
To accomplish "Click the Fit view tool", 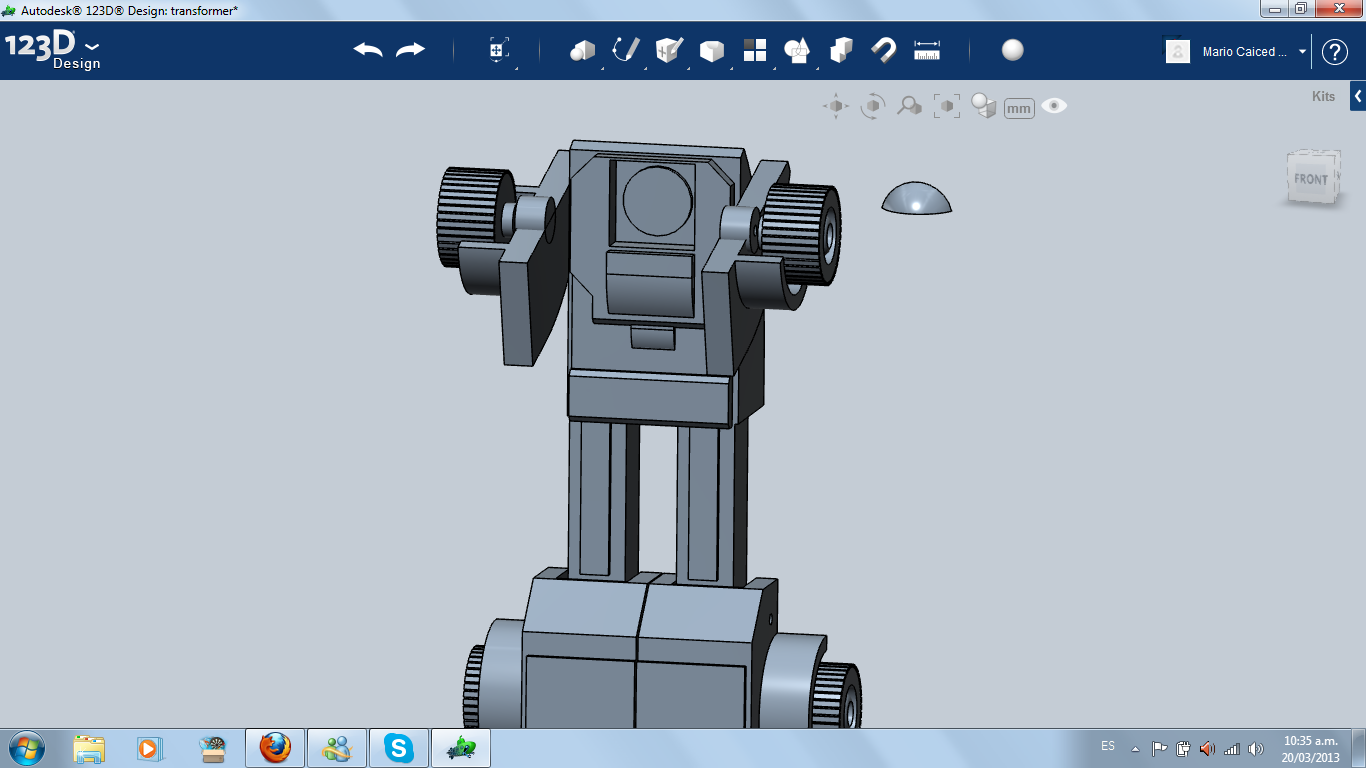I will pos(946,106).
